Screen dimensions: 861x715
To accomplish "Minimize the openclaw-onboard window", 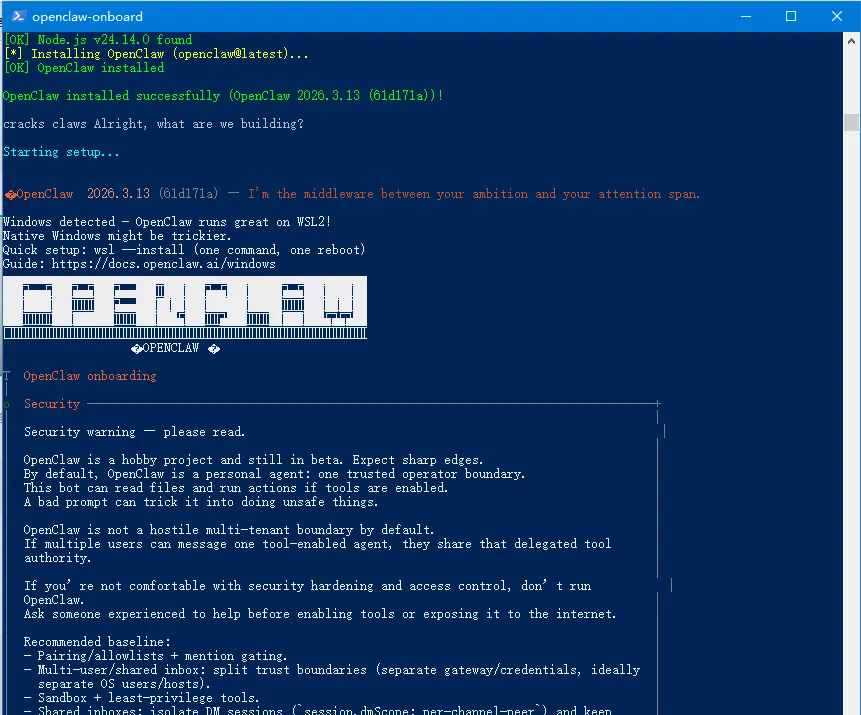I will pos(746,16).
